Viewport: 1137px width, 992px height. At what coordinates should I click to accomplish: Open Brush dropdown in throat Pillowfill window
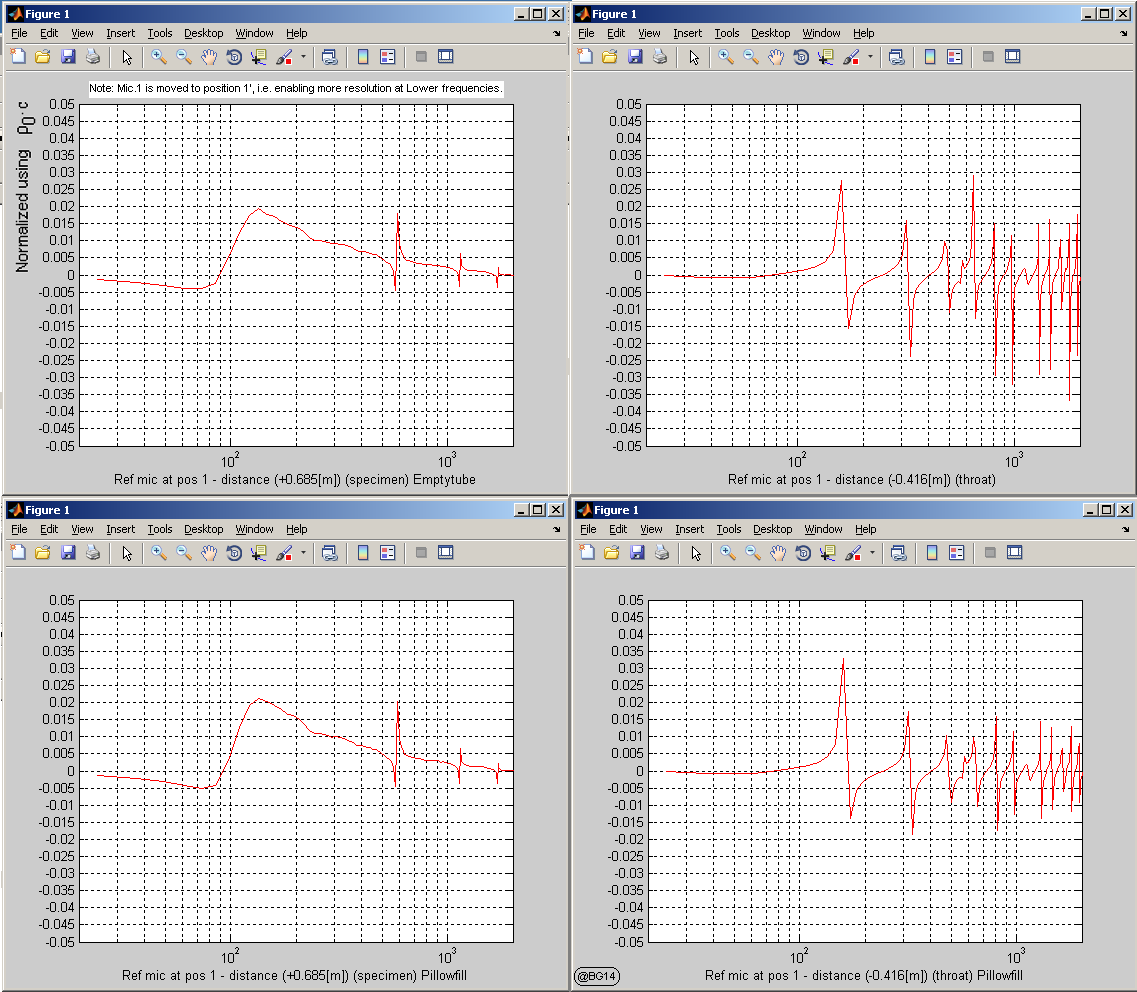(872, 553)
